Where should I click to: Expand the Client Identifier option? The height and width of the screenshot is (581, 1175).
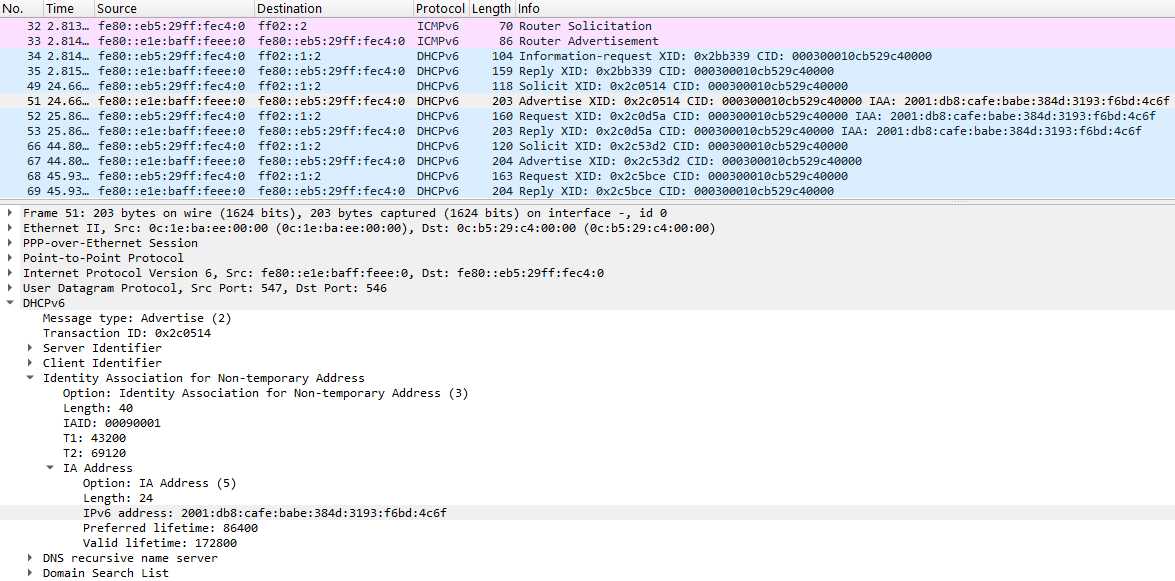click(30, 363)
